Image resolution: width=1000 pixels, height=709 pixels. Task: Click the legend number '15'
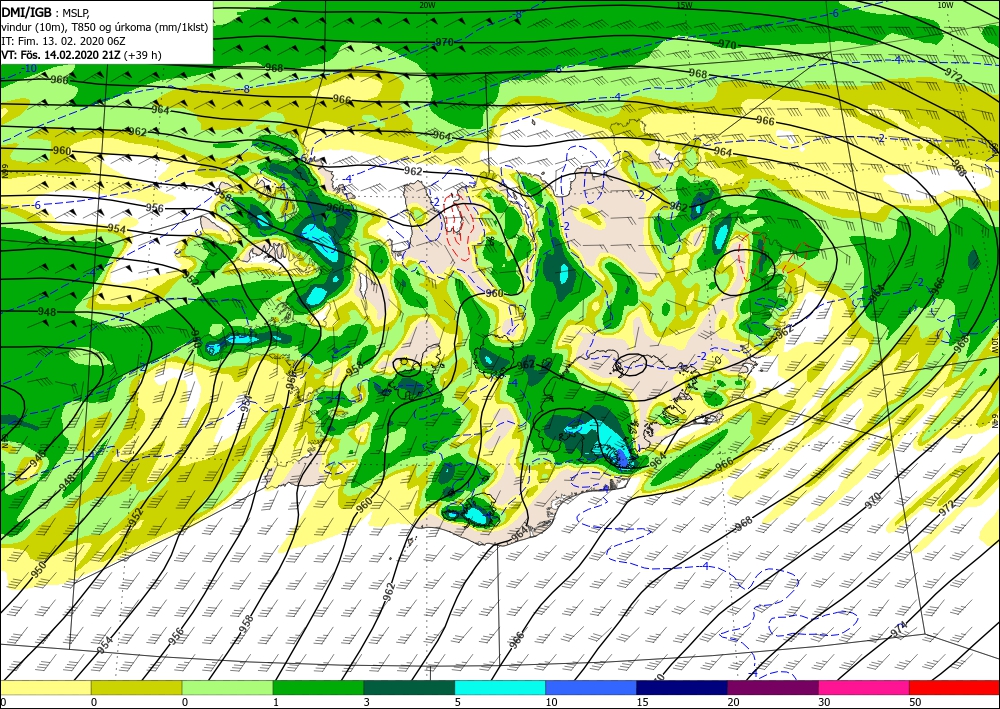643,702
